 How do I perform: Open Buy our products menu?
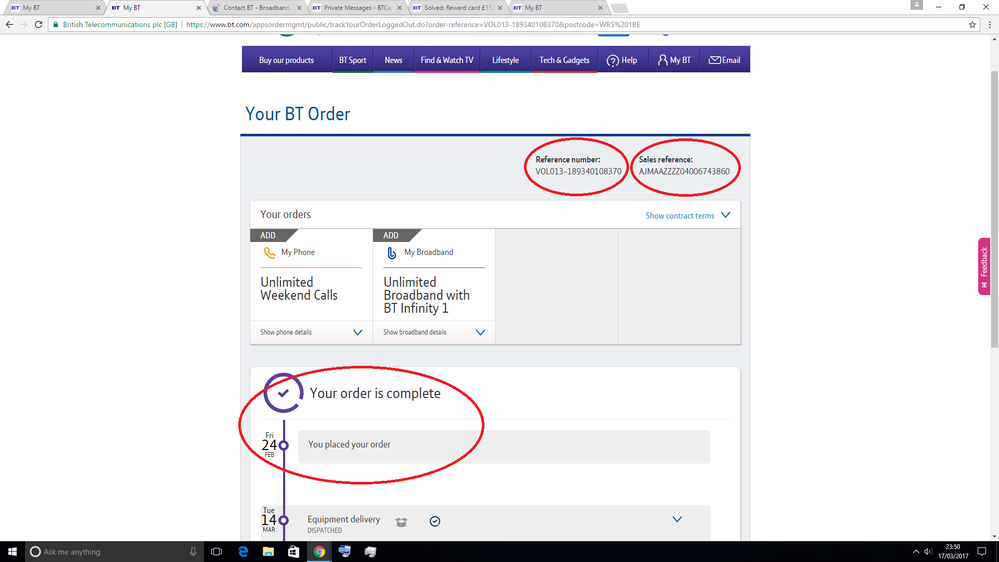(286, 60)
